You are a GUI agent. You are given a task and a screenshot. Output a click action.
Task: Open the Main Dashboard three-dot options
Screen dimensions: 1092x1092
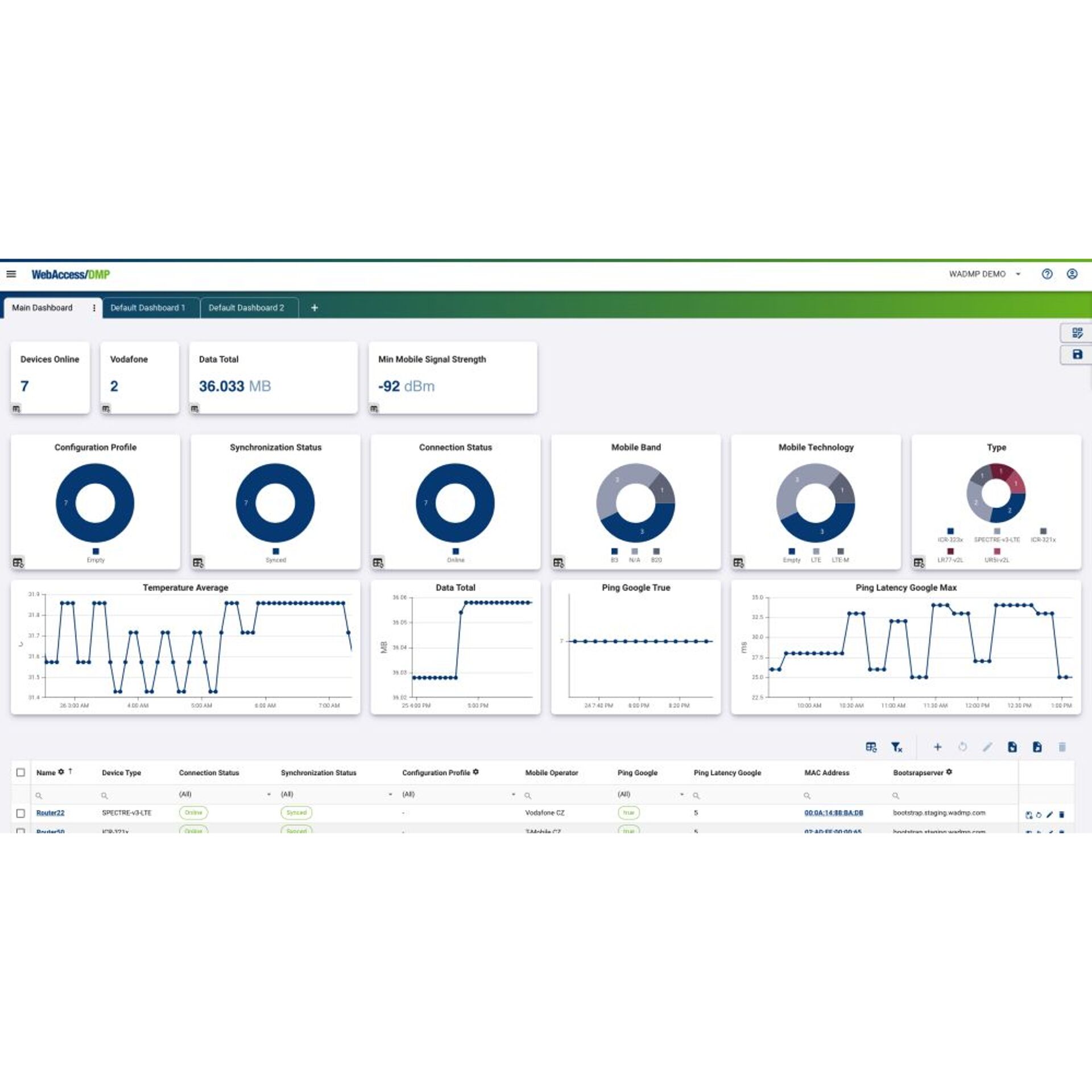click(94, 308)
